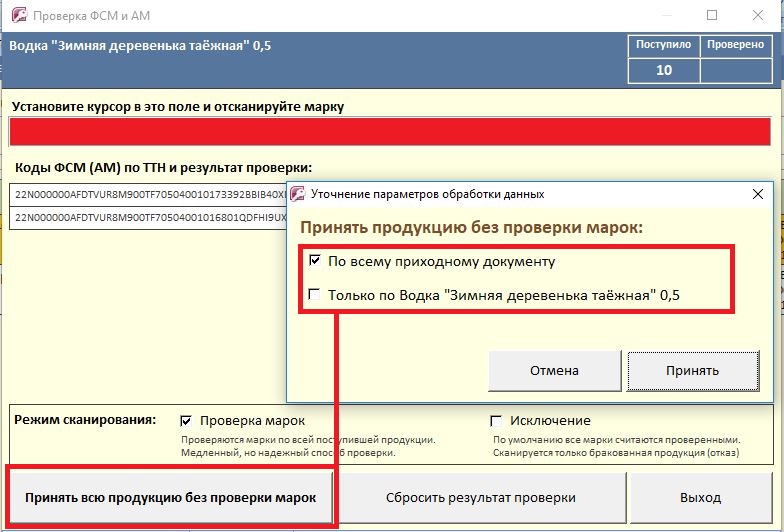Exit using the 'Выход' button

point(700,497)
